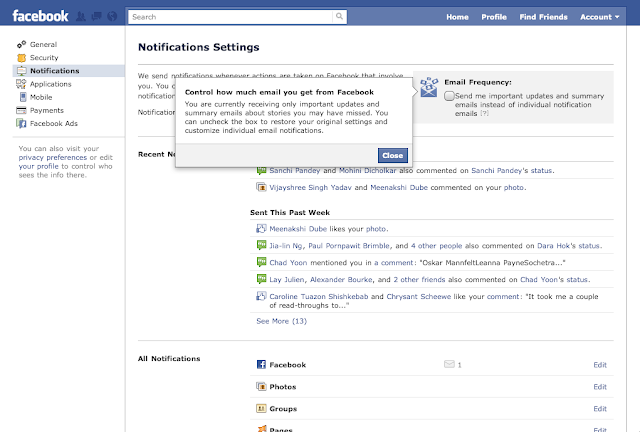Click comment icon beside Jia-lin Ng notification

click(x=261, y=245)
